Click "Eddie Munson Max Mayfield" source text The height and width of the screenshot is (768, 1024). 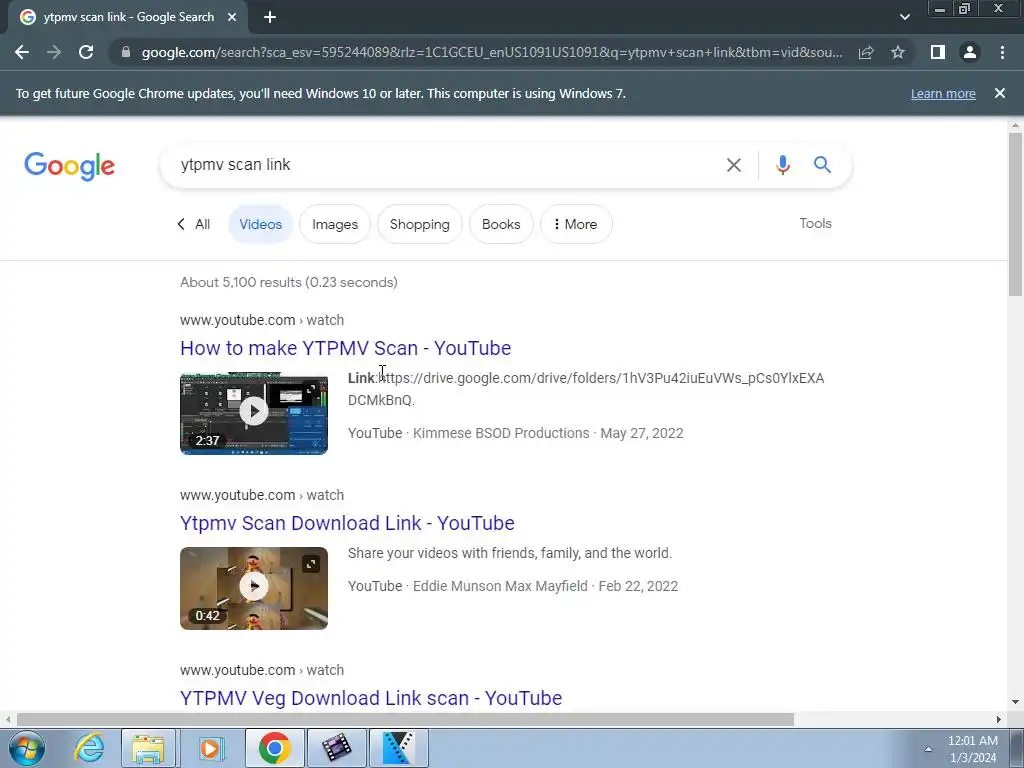click(x=500, y=586)
